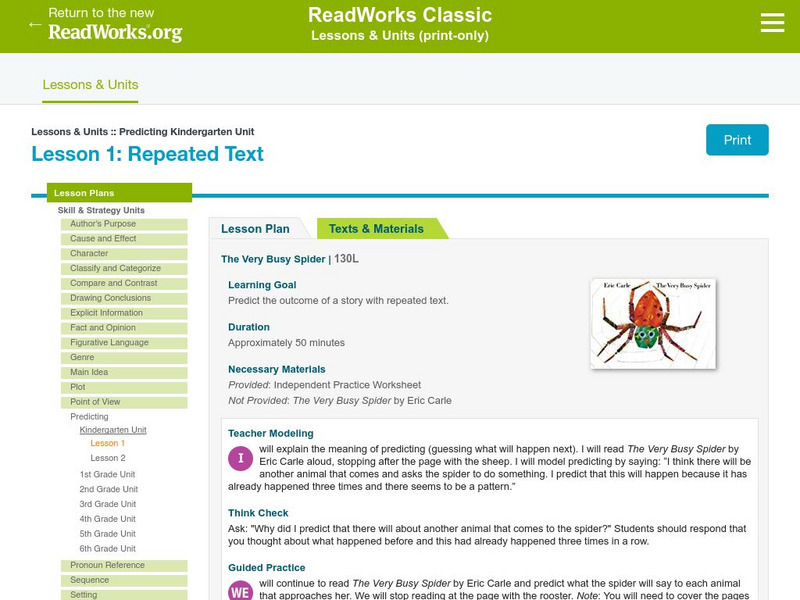Image resolution: width=800 pixels, height=600 pixels.
Task: Open the 3rd Grade Unit
Action: click(x=108, y=504)
